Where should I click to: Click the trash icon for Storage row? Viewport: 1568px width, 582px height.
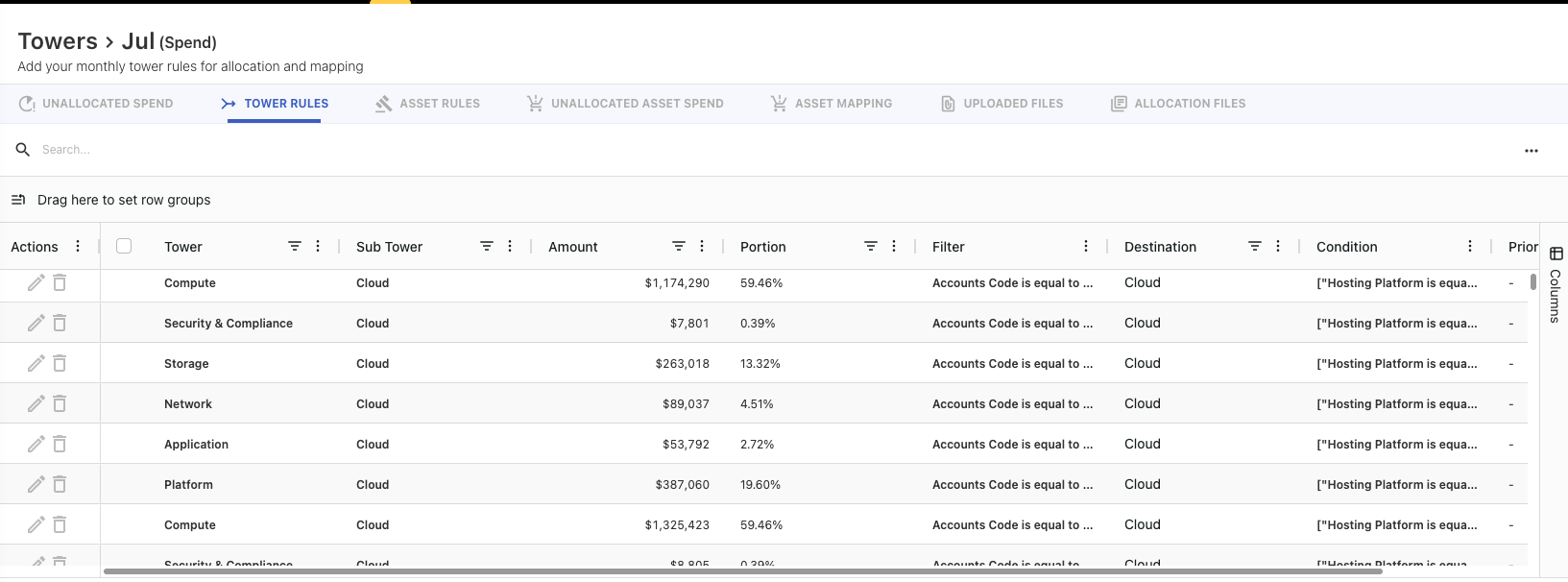60,363
